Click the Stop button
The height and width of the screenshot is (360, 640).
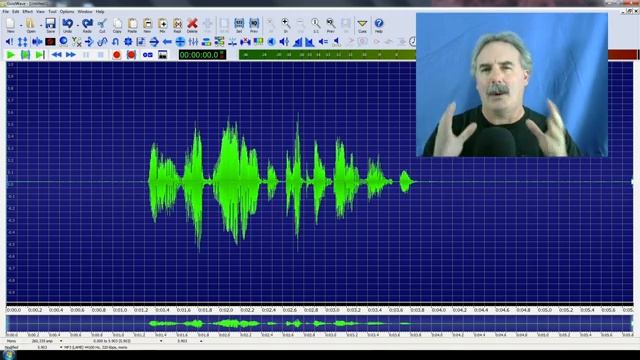[x=101, y=55]
